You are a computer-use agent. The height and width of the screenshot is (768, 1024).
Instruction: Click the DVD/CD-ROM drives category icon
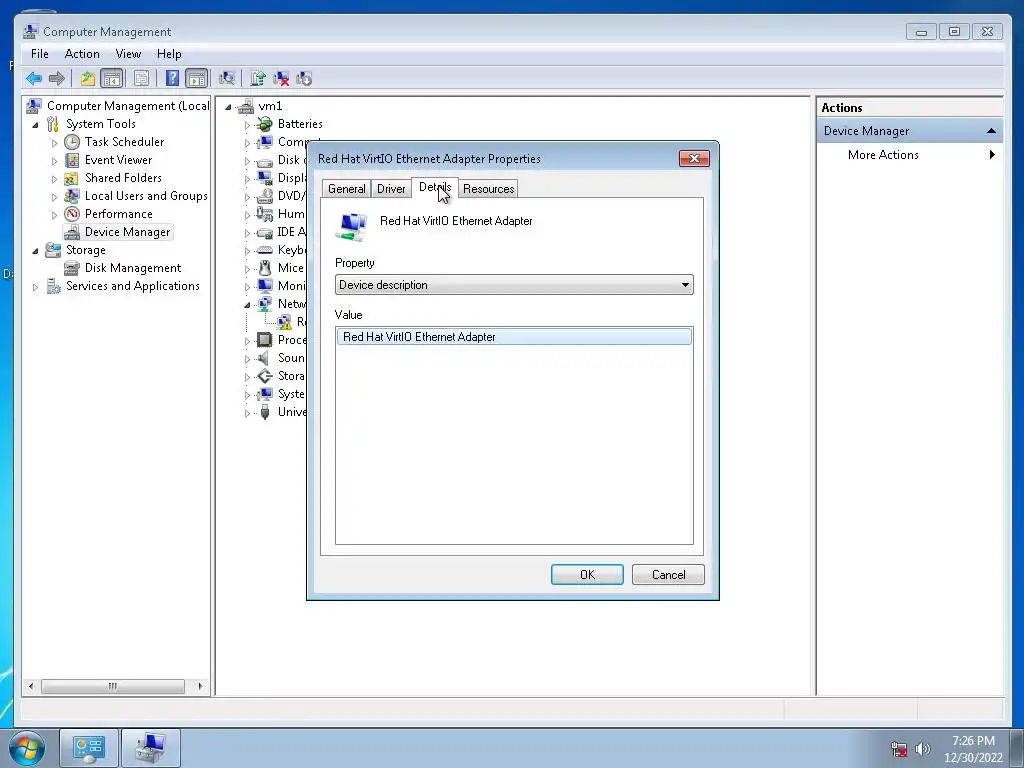click(264, 196)
